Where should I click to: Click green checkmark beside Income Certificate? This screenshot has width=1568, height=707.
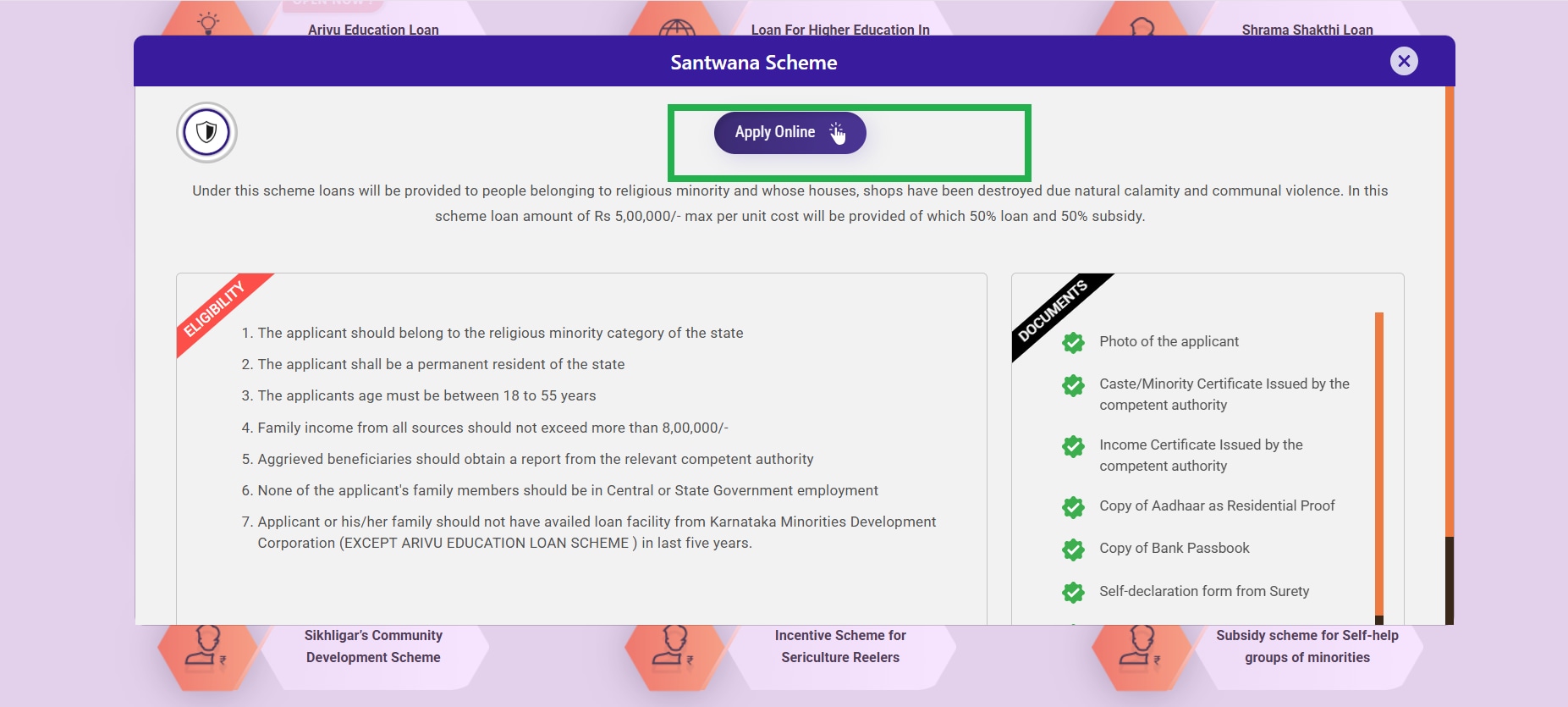[x=1073, y=446]
